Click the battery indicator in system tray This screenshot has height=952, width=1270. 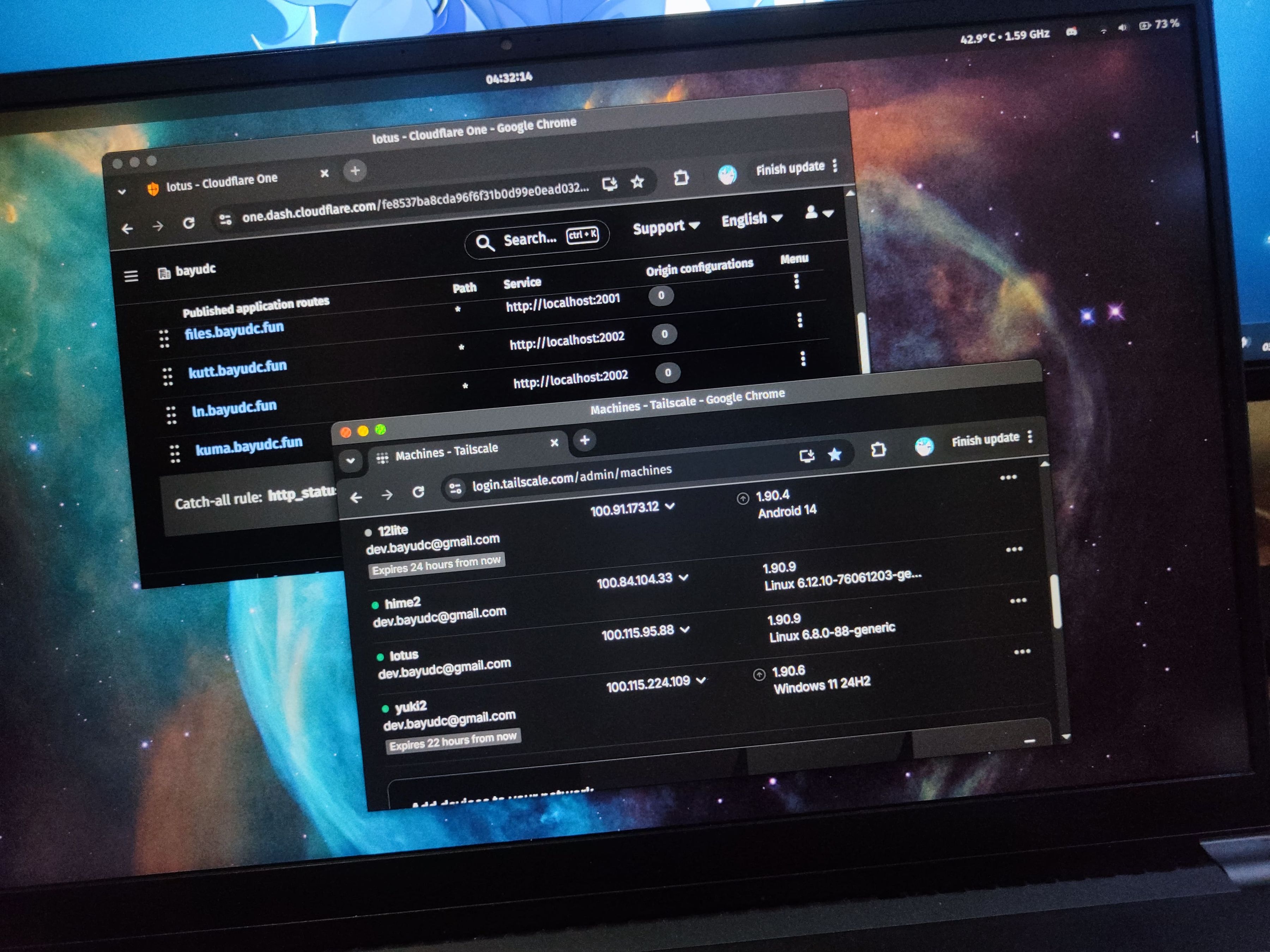point(1144,26)
